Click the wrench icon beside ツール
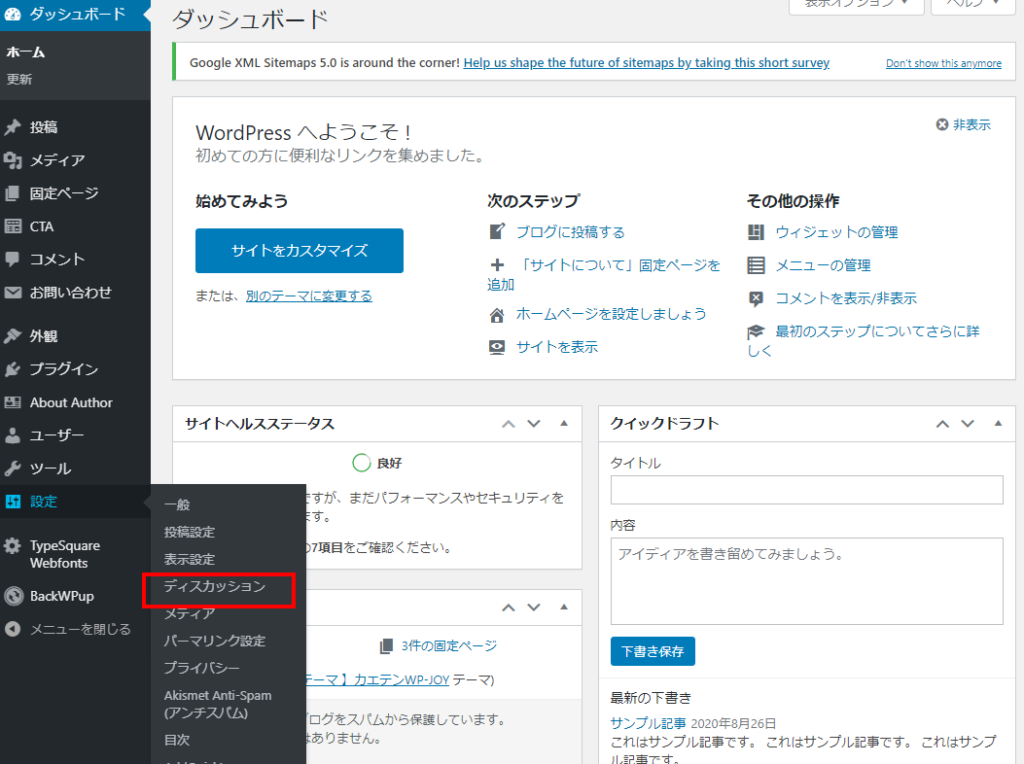The image size is (1024, 764). pos(12,468)
